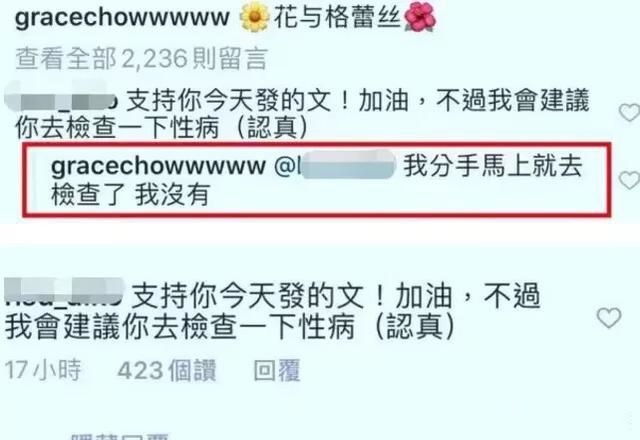Screen dimensions: 640x440
Task: Tap the blurred @mention in the reply
Action: (x=335, y=165)
